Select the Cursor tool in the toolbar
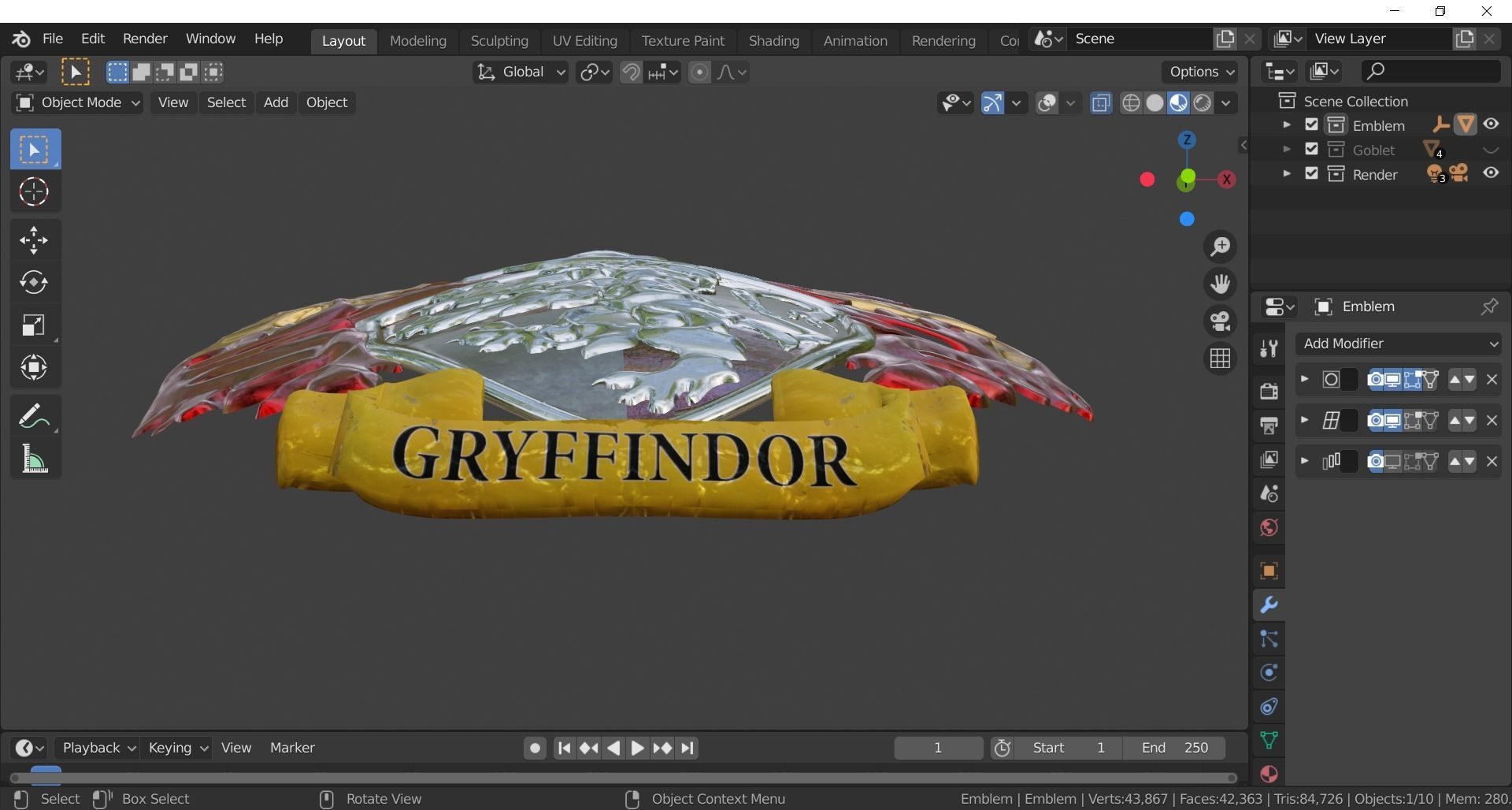 pyautogui.click(x=34, y=191)
